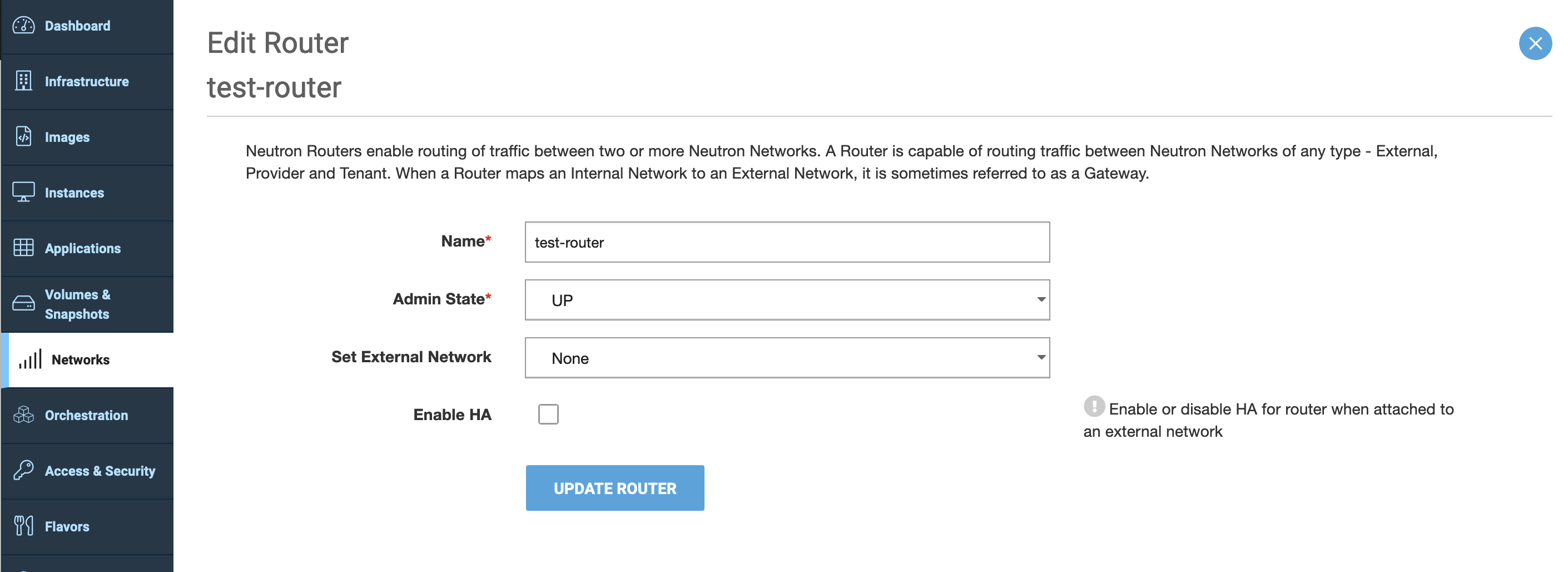
Task: Select the Images file icon
Action: (24, 136)
